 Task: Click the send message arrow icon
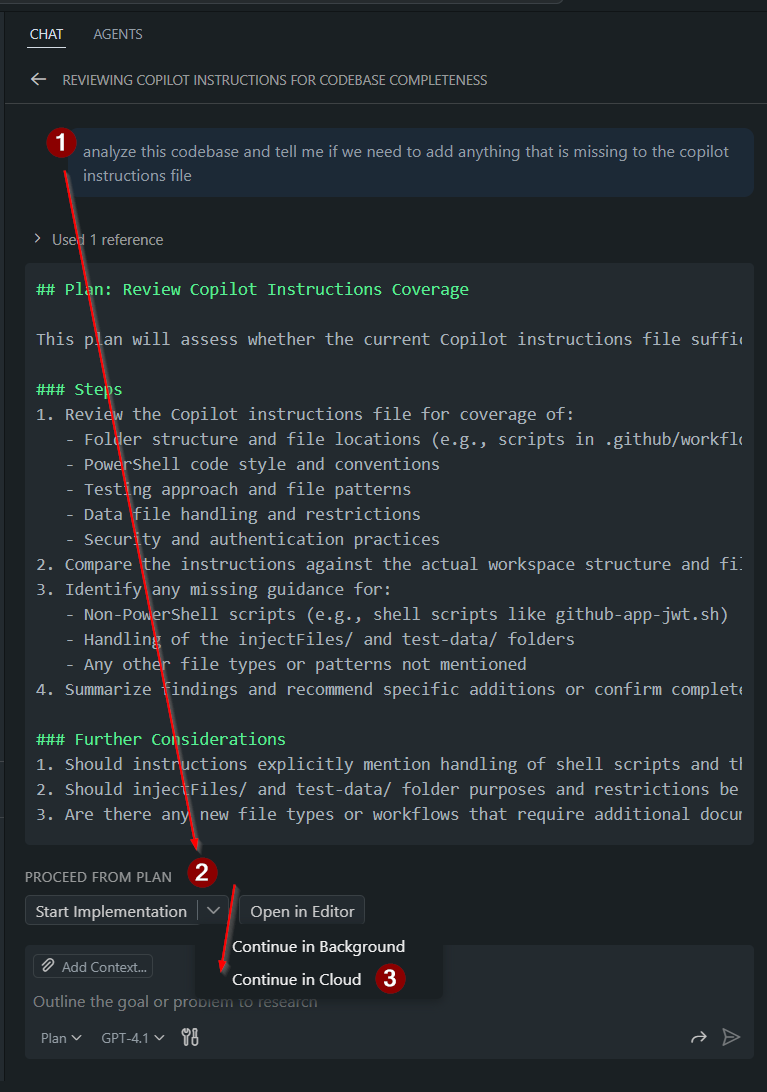click(731, 1037)
